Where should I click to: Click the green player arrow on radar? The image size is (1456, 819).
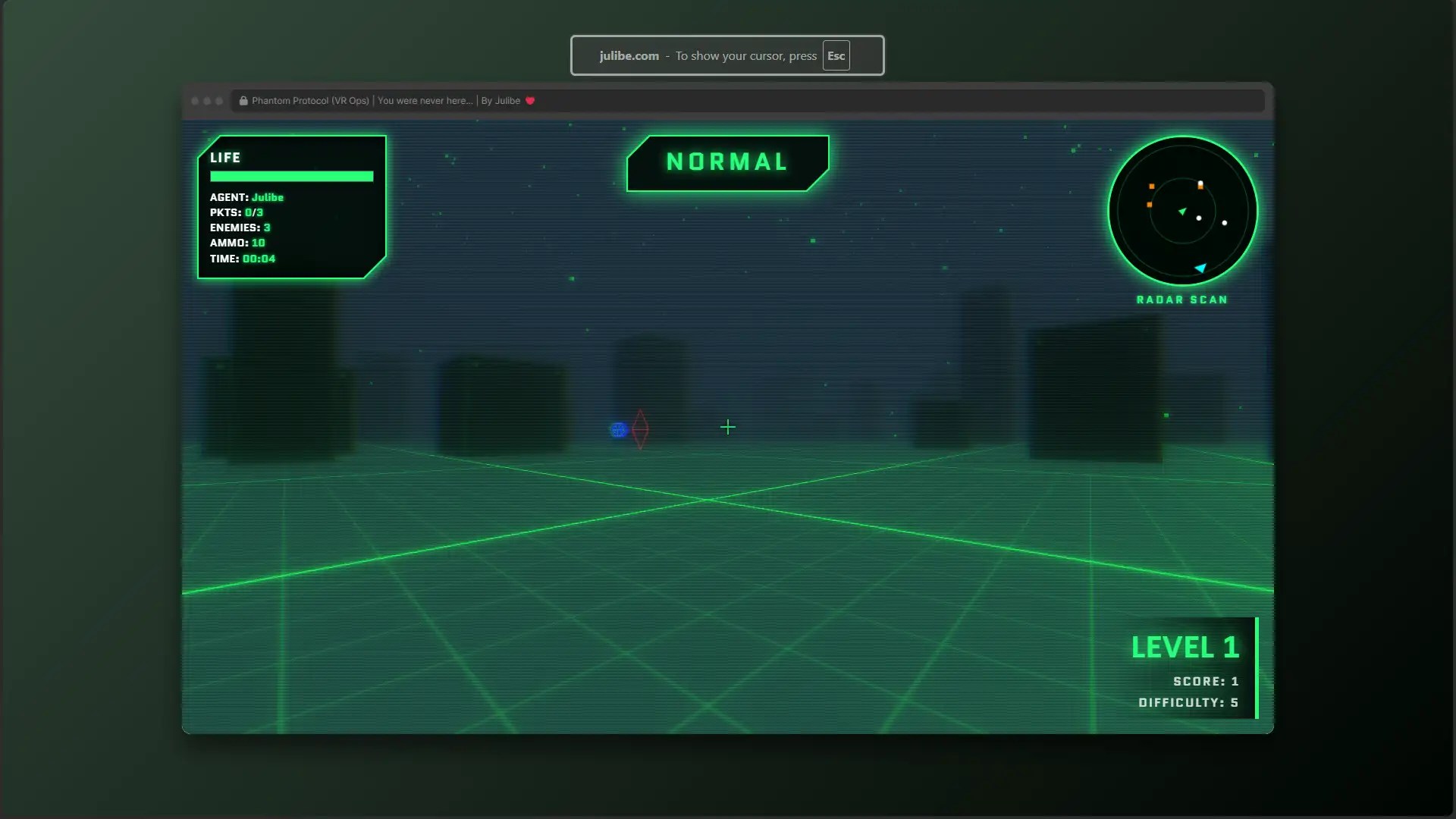pos(1181,212)
